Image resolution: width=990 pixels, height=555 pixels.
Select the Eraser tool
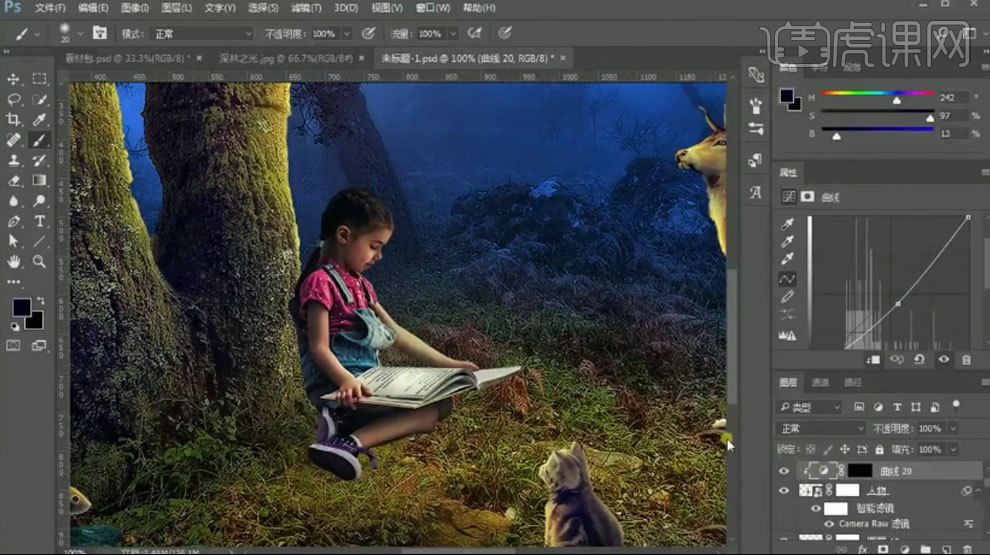[x=13, y=181]
